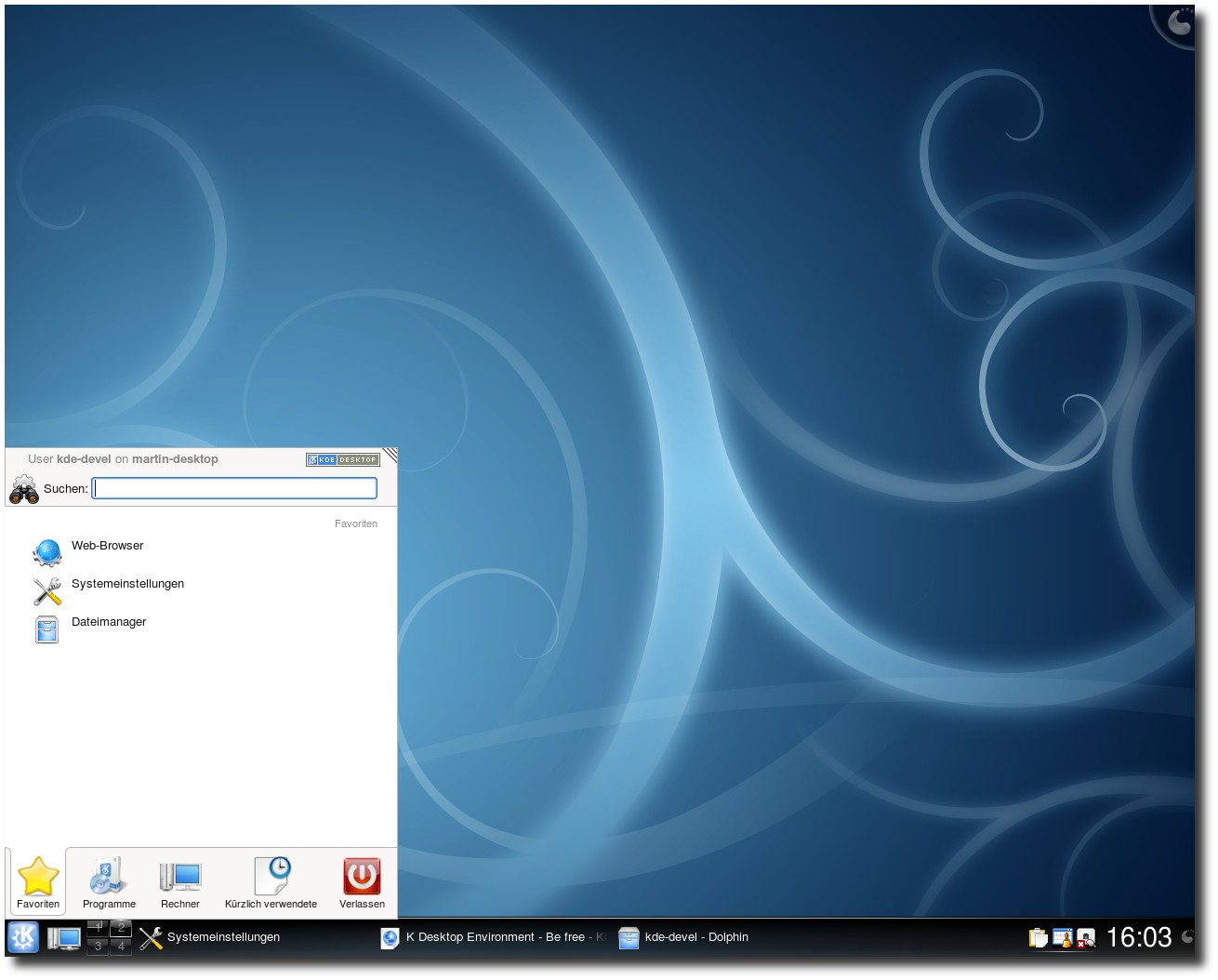Select the Favoriten tab

[38, 882]
